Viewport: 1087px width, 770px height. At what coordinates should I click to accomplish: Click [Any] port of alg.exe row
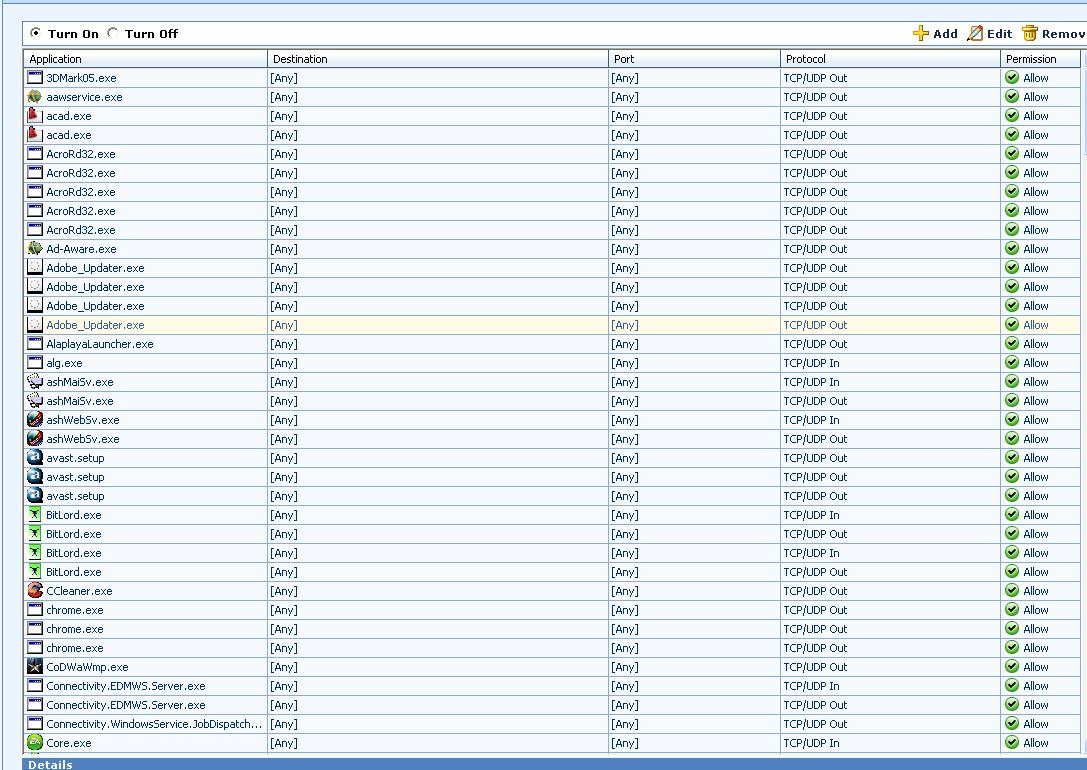point(625,363)
